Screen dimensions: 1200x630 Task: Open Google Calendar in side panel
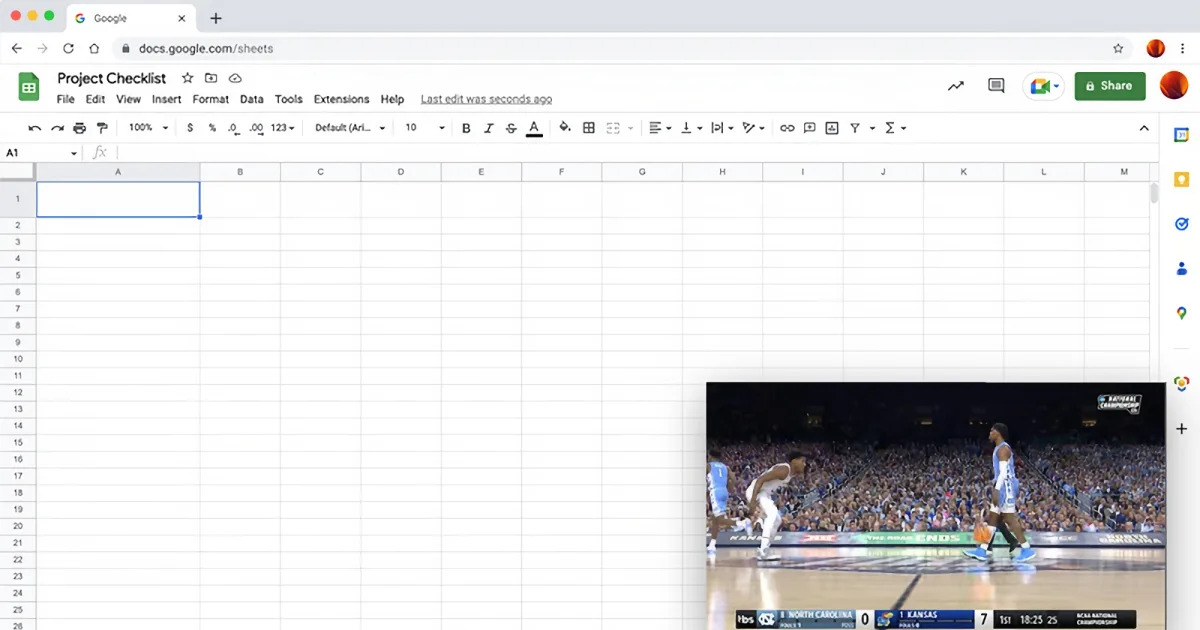click(x=1181, y=135)
